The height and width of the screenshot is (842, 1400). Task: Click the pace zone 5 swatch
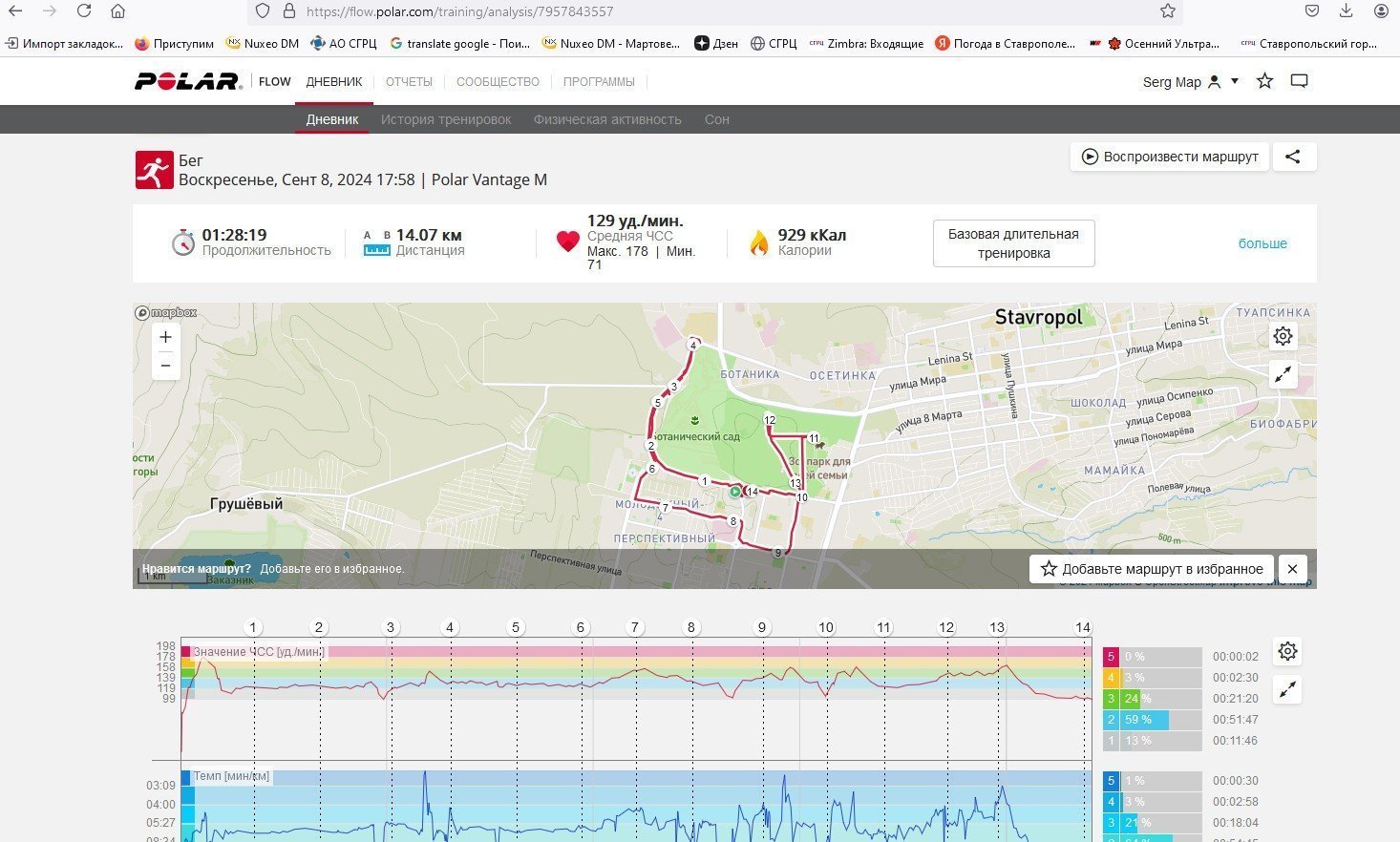click(1111, 781)
